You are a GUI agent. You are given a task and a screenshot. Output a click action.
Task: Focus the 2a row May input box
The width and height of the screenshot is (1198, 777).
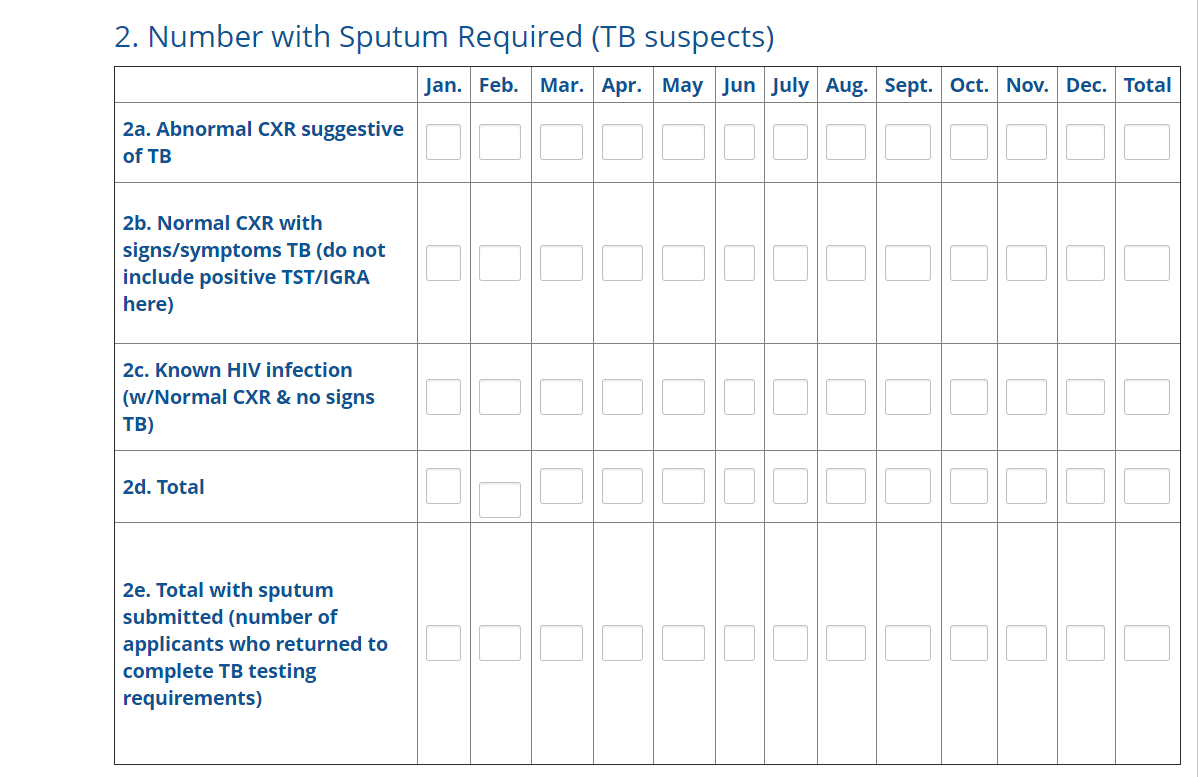coord(683,142)
